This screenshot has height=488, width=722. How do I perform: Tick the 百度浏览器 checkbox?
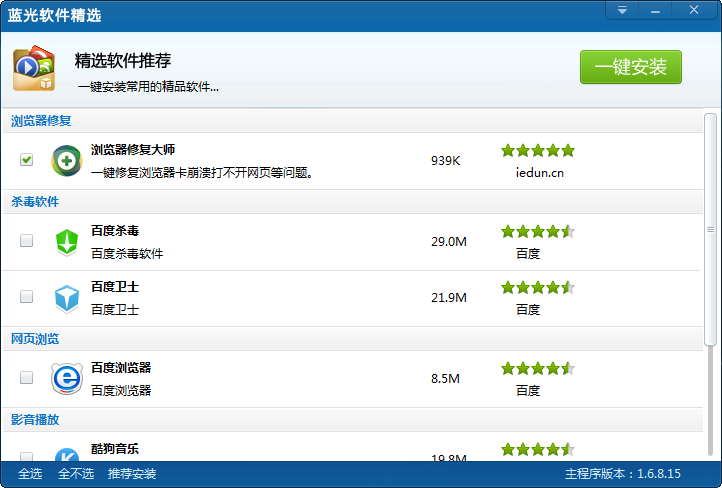click(27, 378)
